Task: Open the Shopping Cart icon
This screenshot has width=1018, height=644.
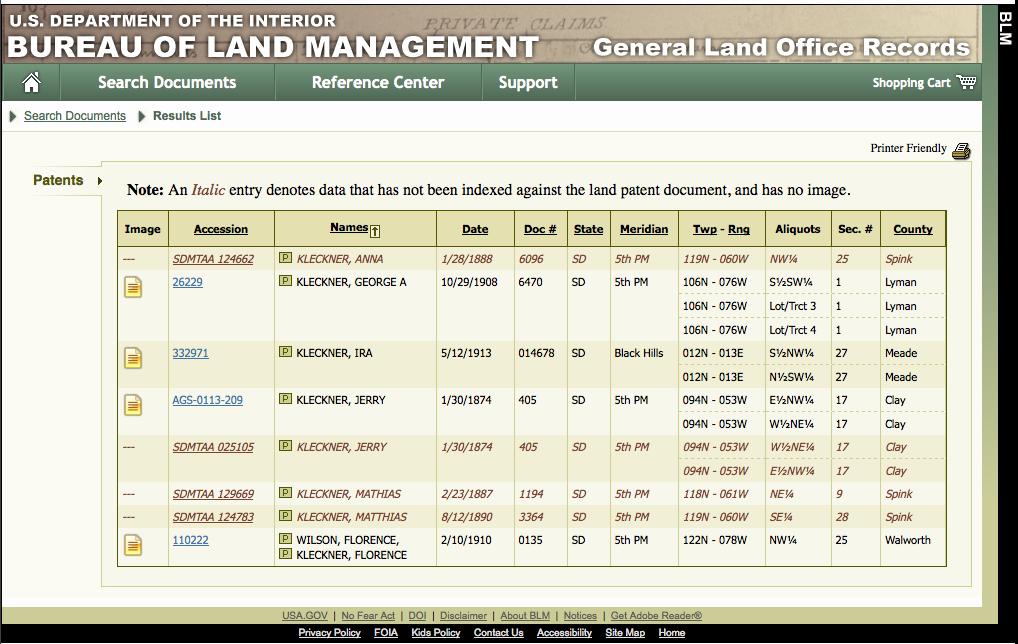Action: click(x=965, y=82)
